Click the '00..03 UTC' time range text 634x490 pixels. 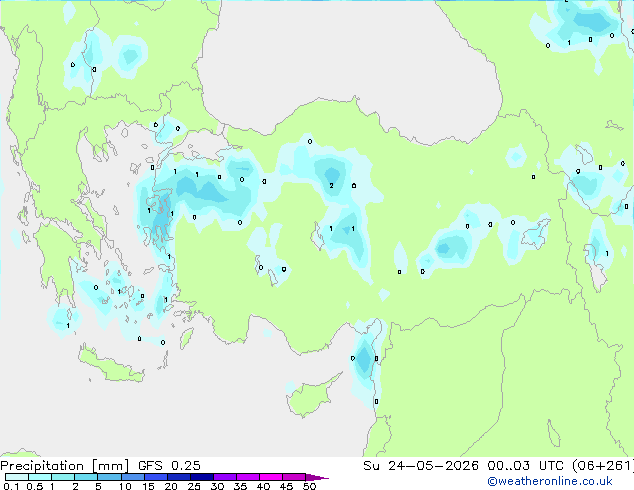click(x=525, y=466)
